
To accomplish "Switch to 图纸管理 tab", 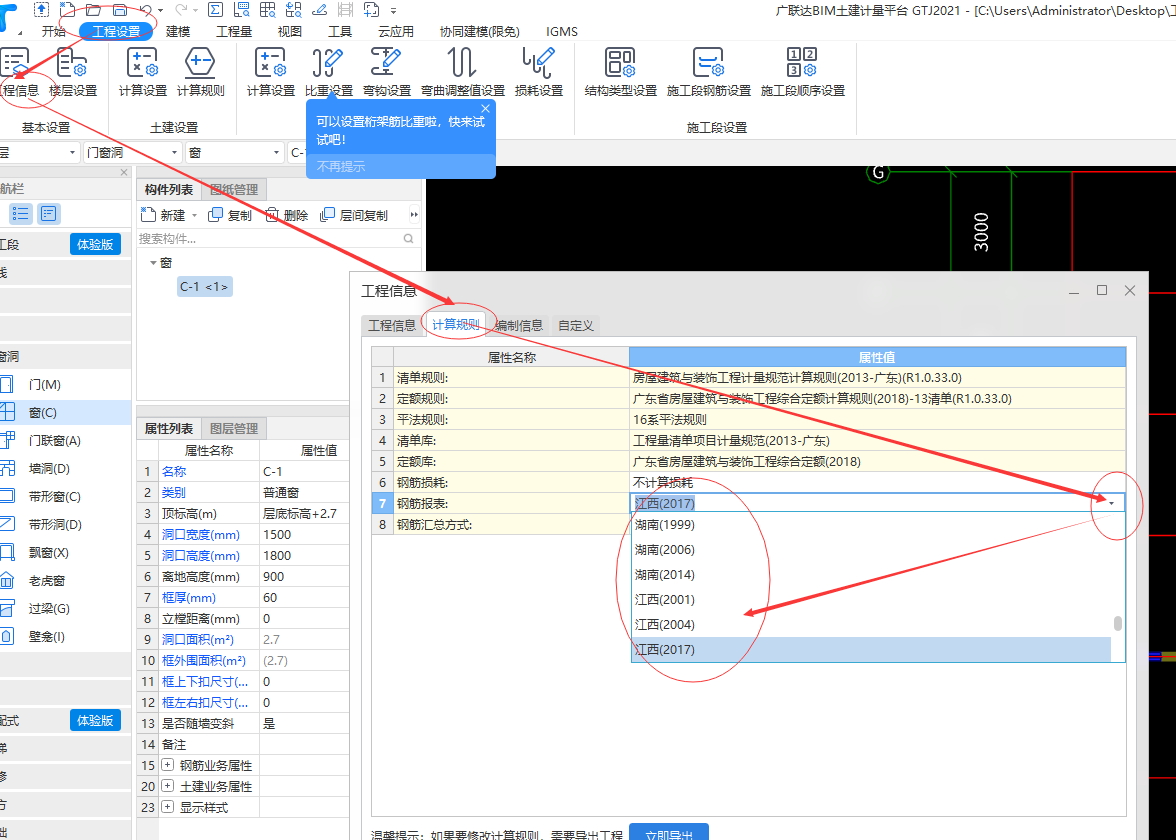I will 234,190.
